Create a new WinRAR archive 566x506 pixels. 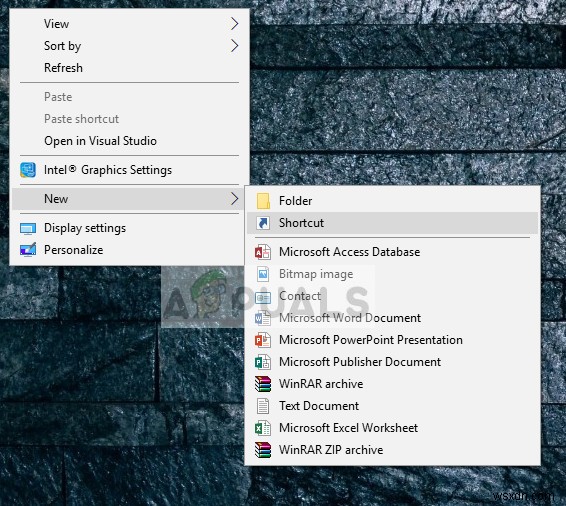tap(393, 384)
